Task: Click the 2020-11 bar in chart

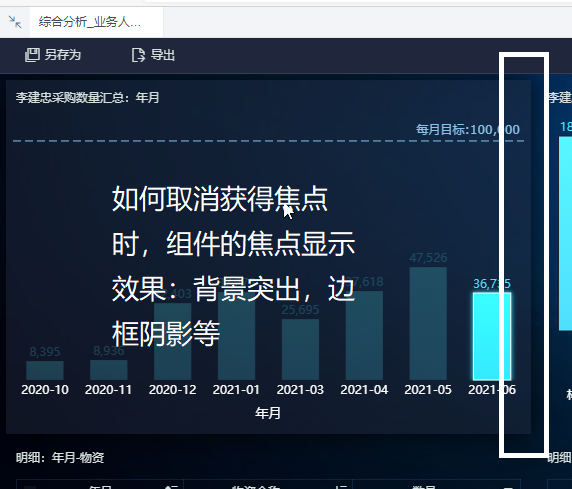Action: (109, 370)
